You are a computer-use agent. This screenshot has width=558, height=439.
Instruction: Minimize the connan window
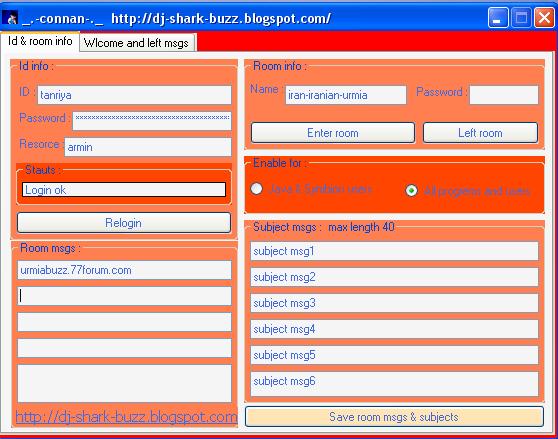point(498,17)
